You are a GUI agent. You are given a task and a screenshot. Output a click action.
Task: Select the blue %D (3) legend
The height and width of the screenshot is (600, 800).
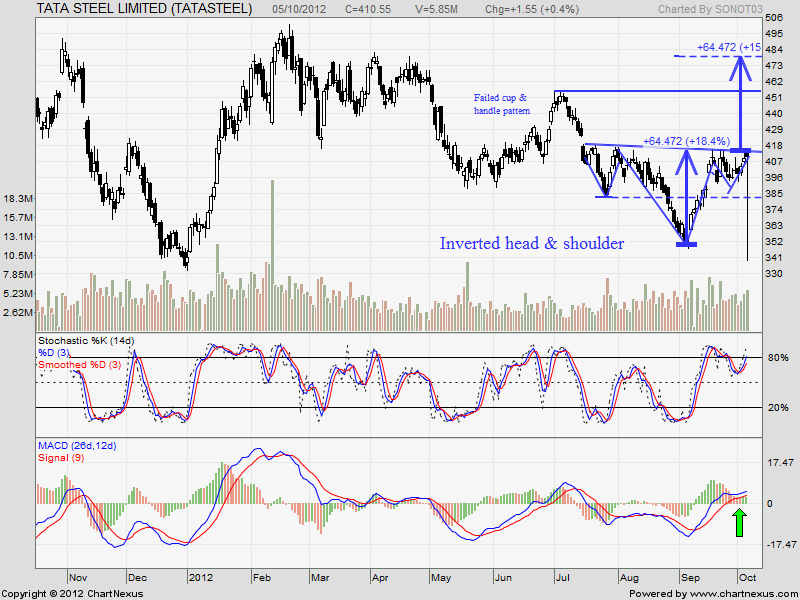pos(54,353)
